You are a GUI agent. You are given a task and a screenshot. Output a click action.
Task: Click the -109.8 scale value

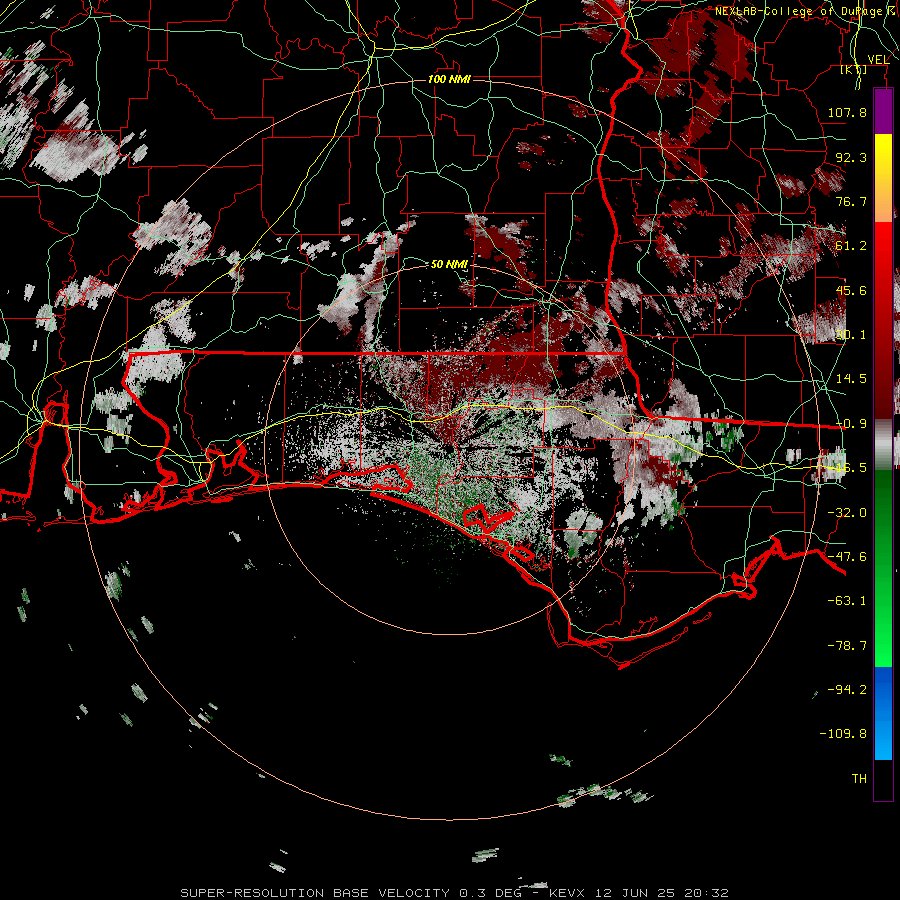click(843, 734)
